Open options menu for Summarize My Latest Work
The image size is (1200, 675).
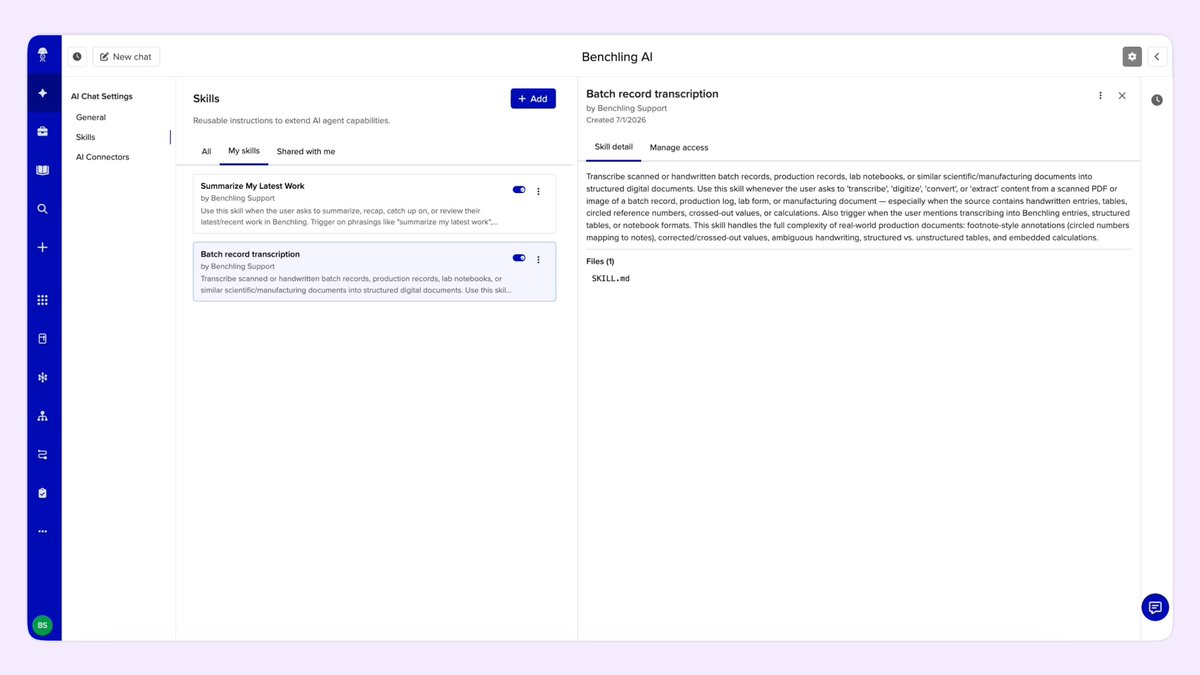538,191
